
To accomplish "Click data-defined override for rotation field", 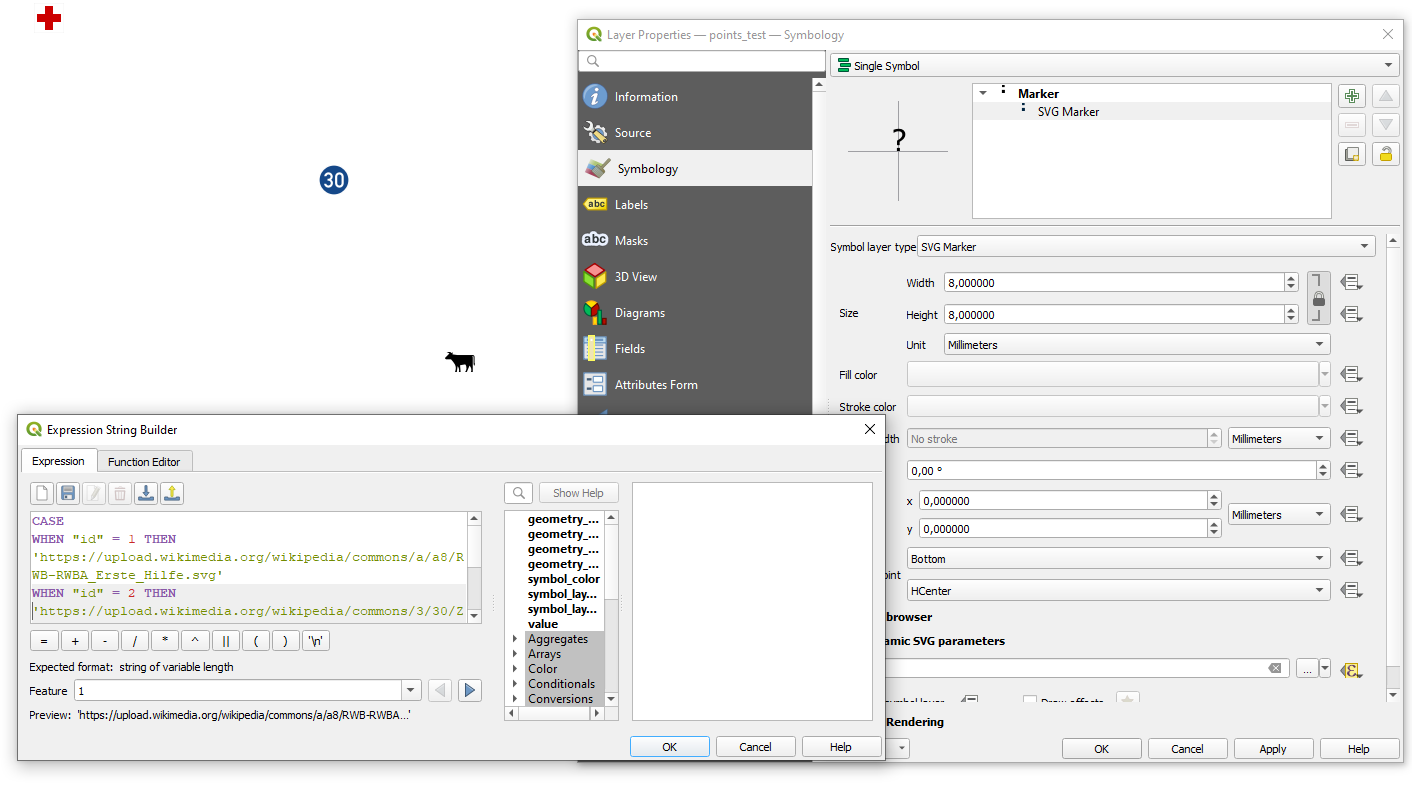I will (x=1352, y=471).
